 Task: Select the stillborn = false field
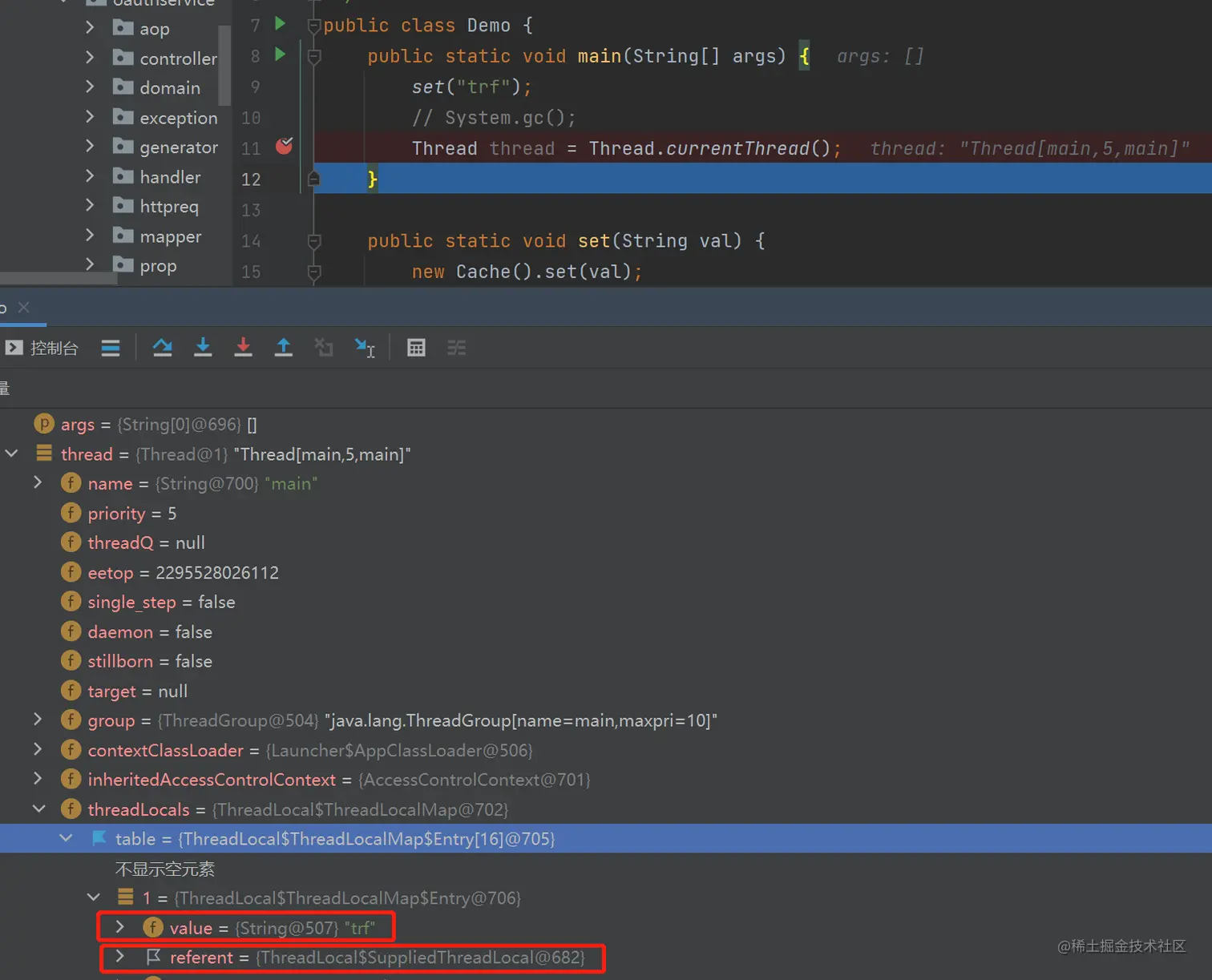pos(136,661)
